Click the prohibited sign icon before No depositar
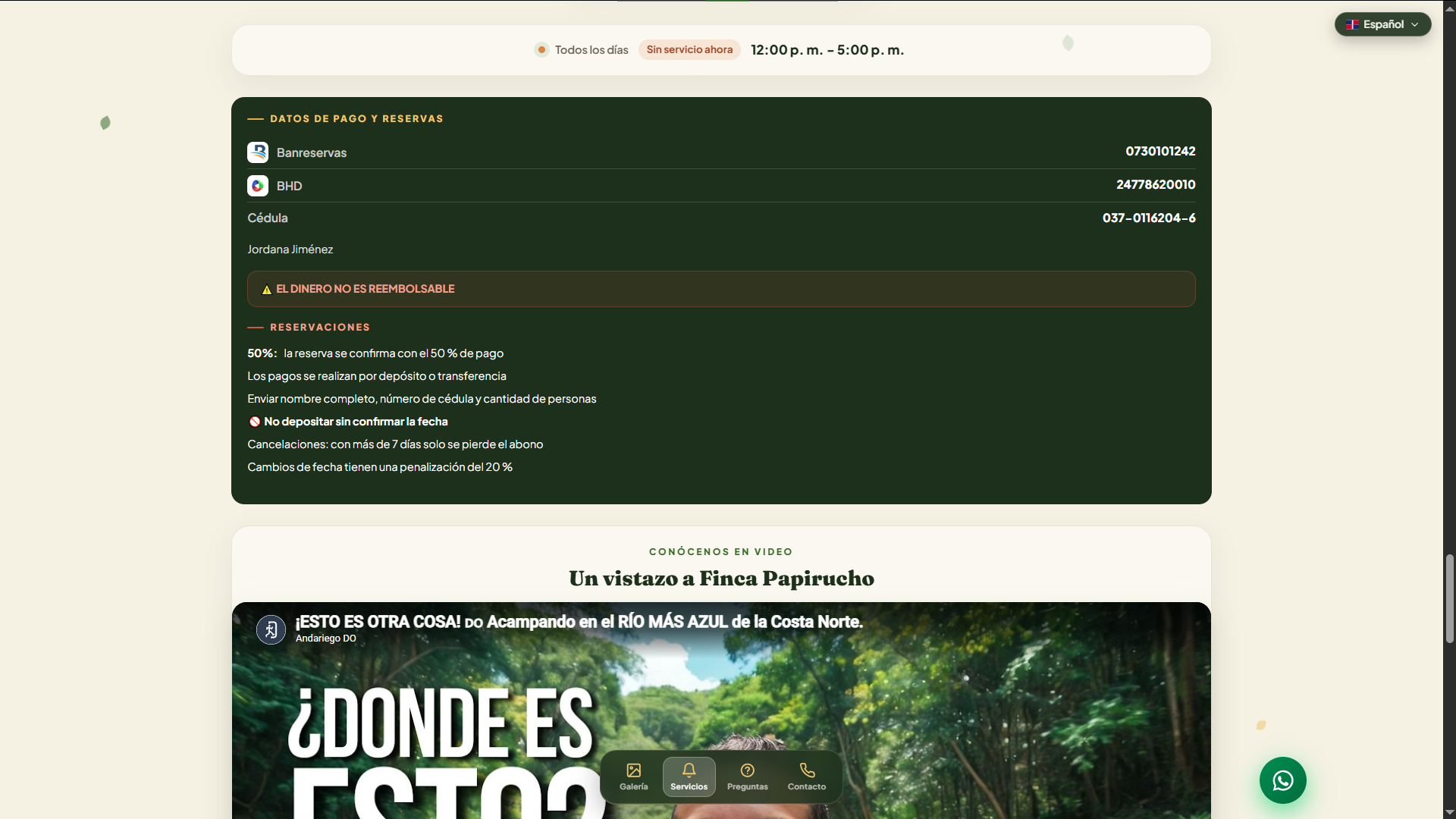The height and width of the screenshot is (819, 1456). (x=255, y=422)
